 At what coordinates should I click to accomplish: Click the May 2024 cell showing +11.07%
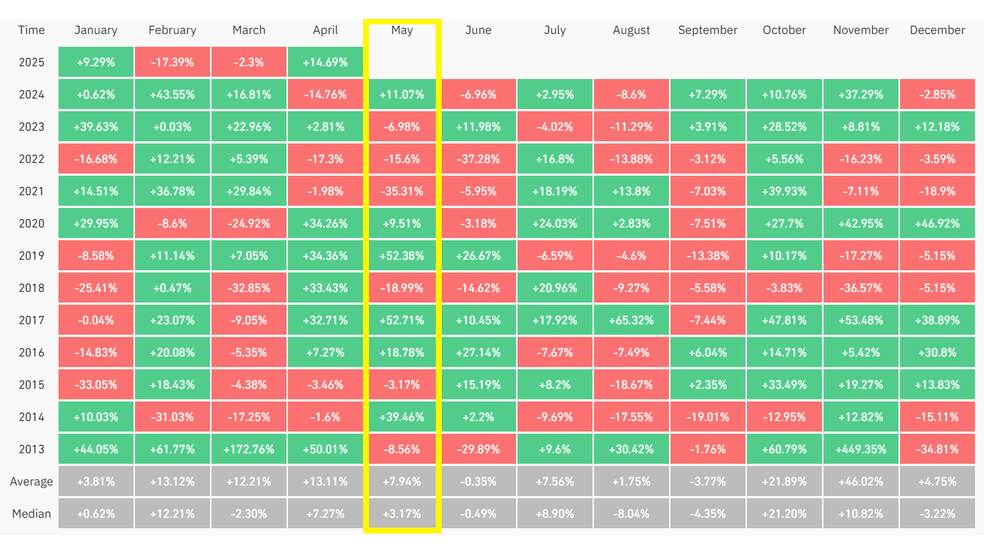(402, 95)
